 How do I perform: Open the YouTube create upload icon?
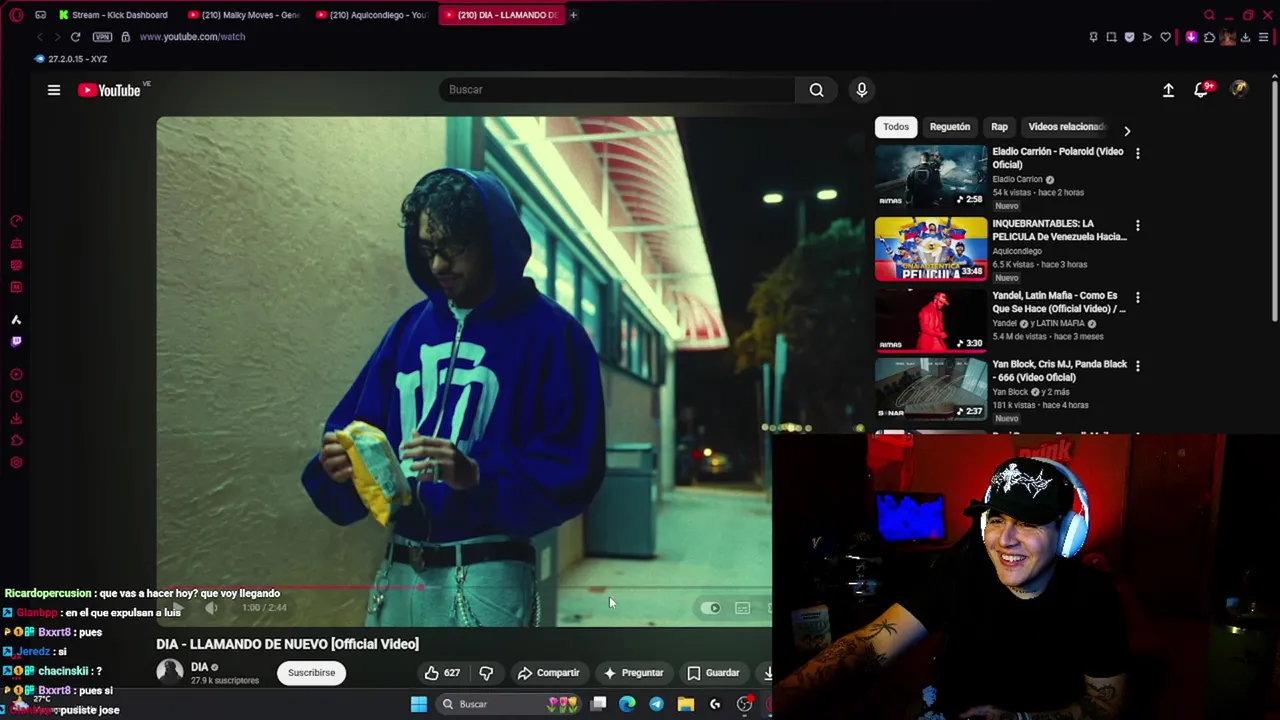pyautogui.click(x=1168, y=90)
